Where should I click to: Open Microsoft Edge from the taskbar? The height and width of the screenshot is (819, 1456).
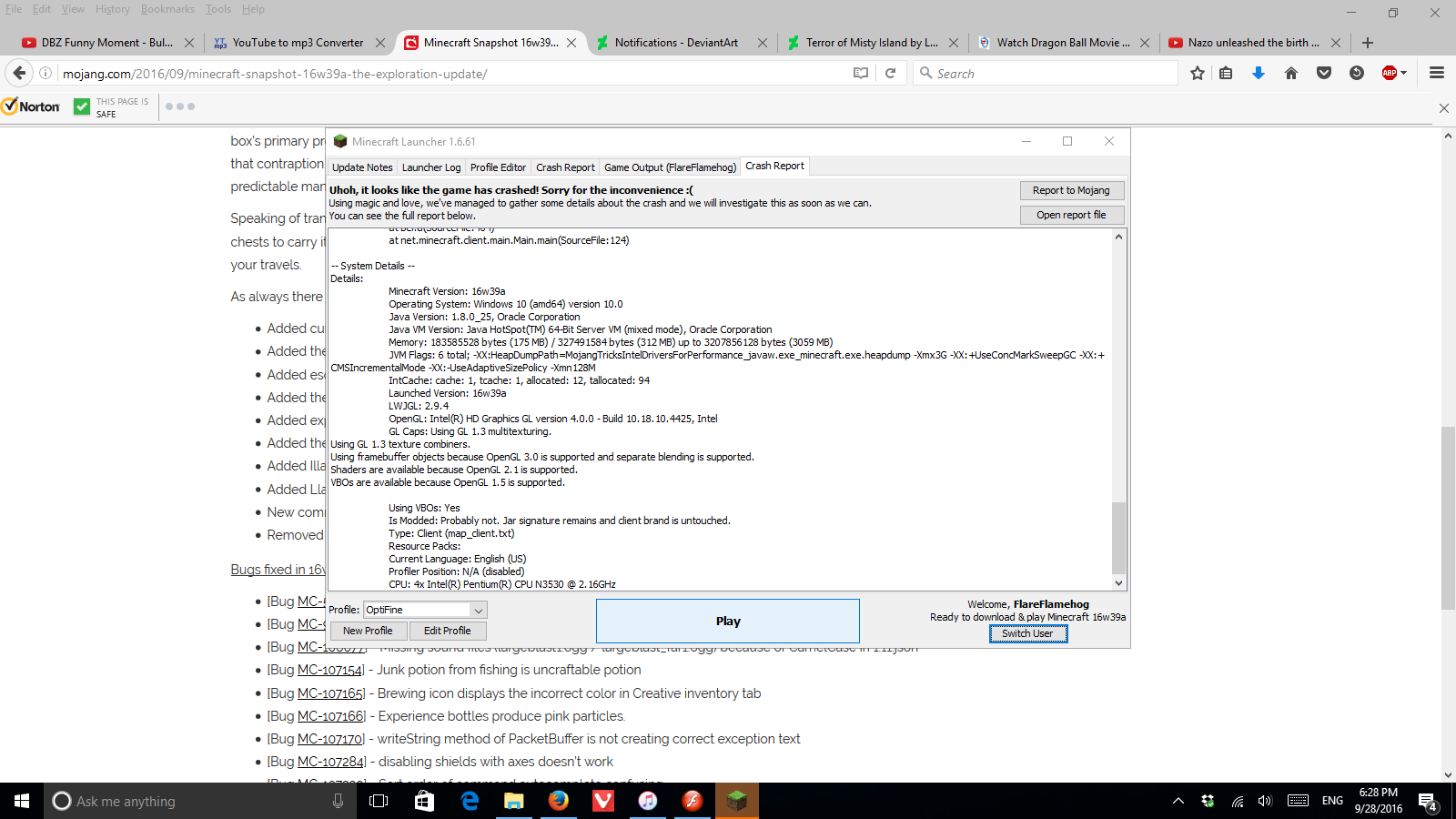coord(470,801)
